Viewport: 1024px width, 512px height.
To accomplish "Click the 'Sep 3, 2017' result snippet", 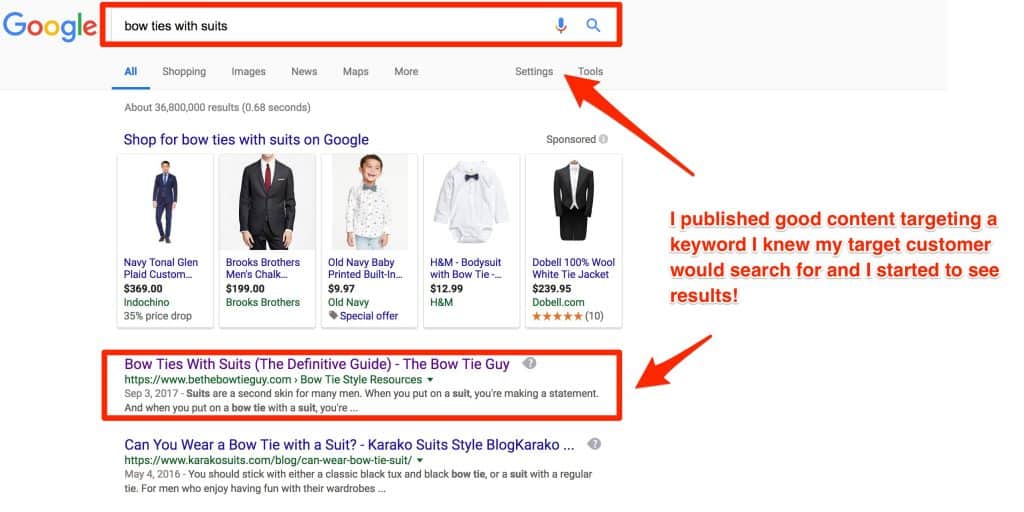I will point(361,401).
